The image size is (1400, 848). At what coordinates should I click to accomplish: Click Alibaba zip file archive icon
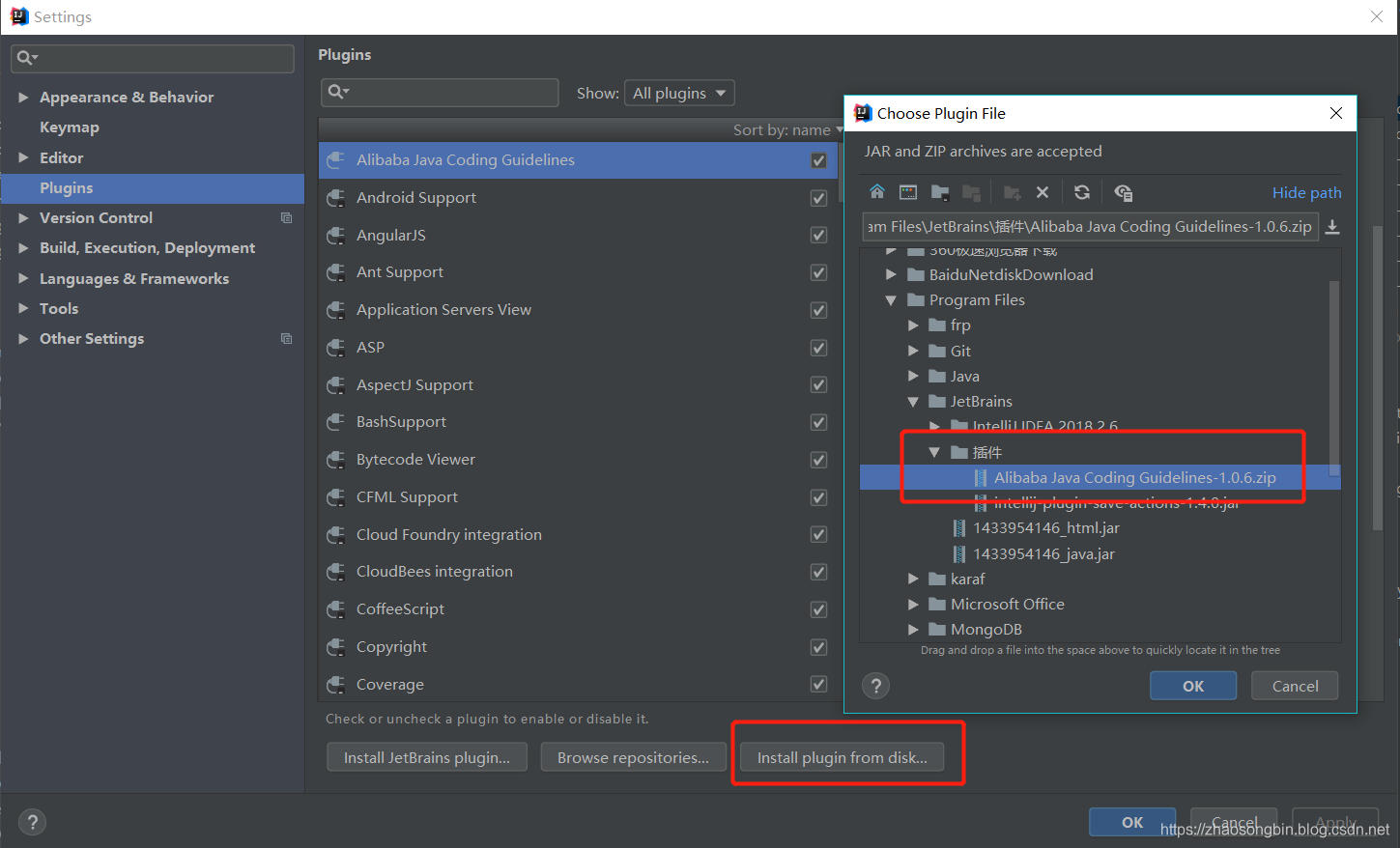[x=980, y=478]
